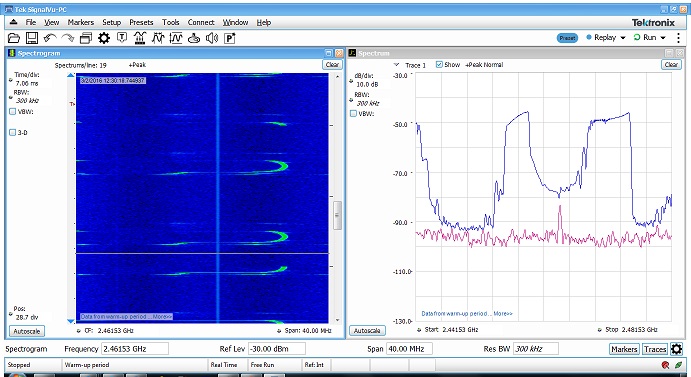Image resolution: width=691 pixels, height=377 pixels.
Task: Open the Run dropdown arrow
Action: click(x=663, y=38)
